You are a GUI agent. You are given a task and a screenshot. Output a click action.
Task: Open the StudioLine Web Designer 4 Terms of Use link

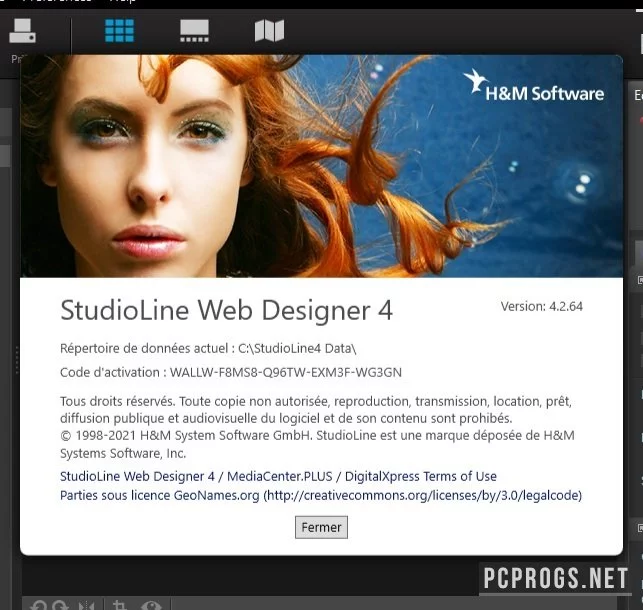point(278,476)
